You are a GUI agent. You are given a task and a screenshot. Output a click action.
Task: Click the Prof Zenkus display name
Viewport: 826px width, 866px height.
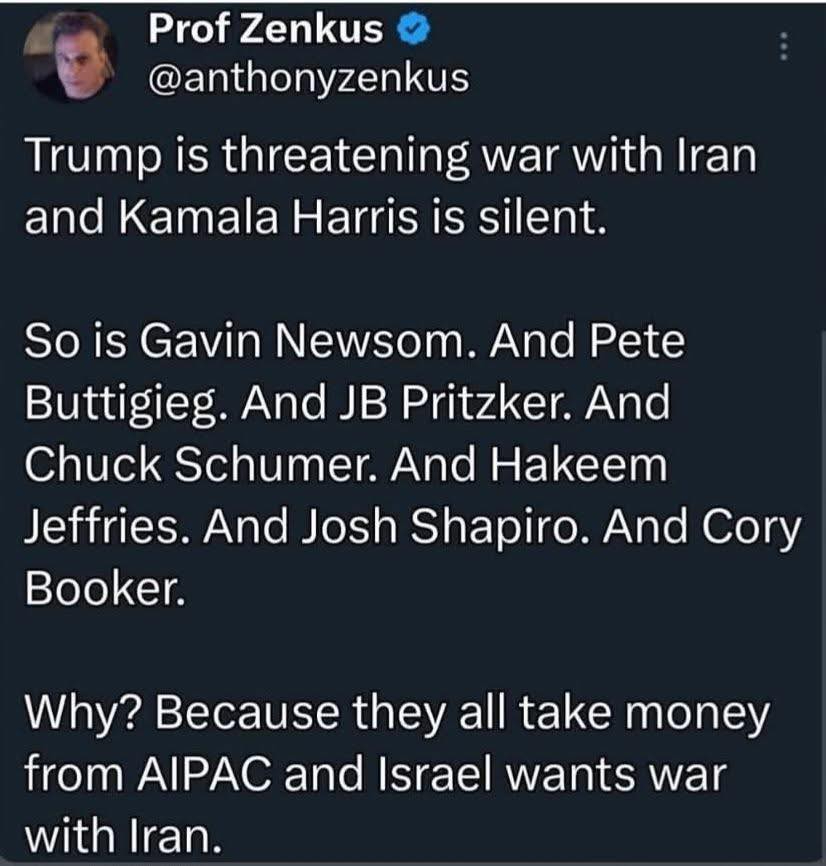[265, 31]
